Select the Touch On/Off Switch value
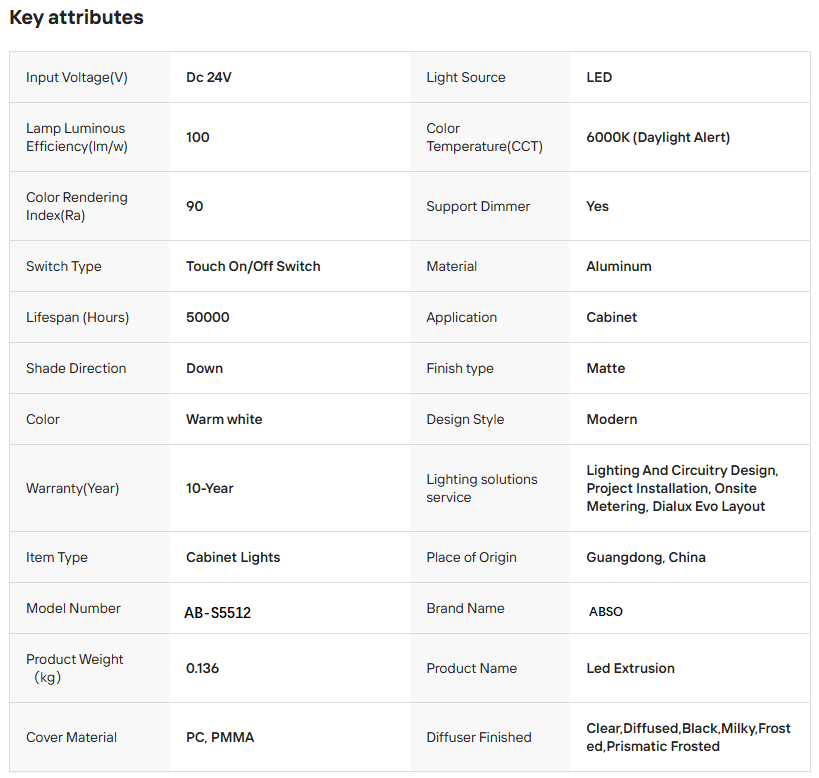 (x=253, y=266)
